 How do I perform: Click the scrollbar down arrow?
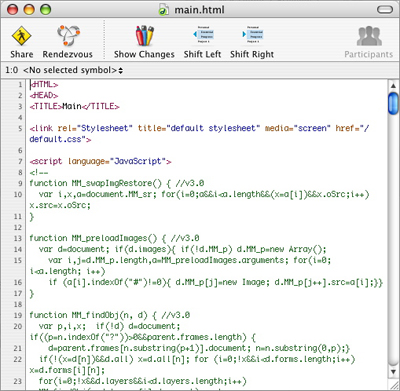tap(393, 371)
